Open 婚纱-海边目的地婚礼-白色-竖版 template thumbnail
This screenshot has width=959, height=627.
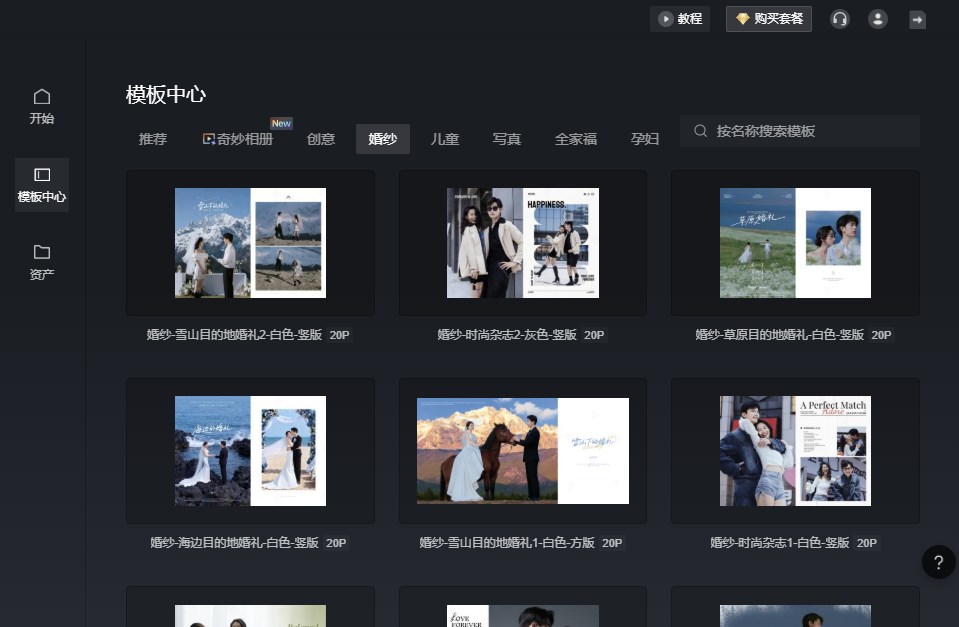(x=250, y=451)
